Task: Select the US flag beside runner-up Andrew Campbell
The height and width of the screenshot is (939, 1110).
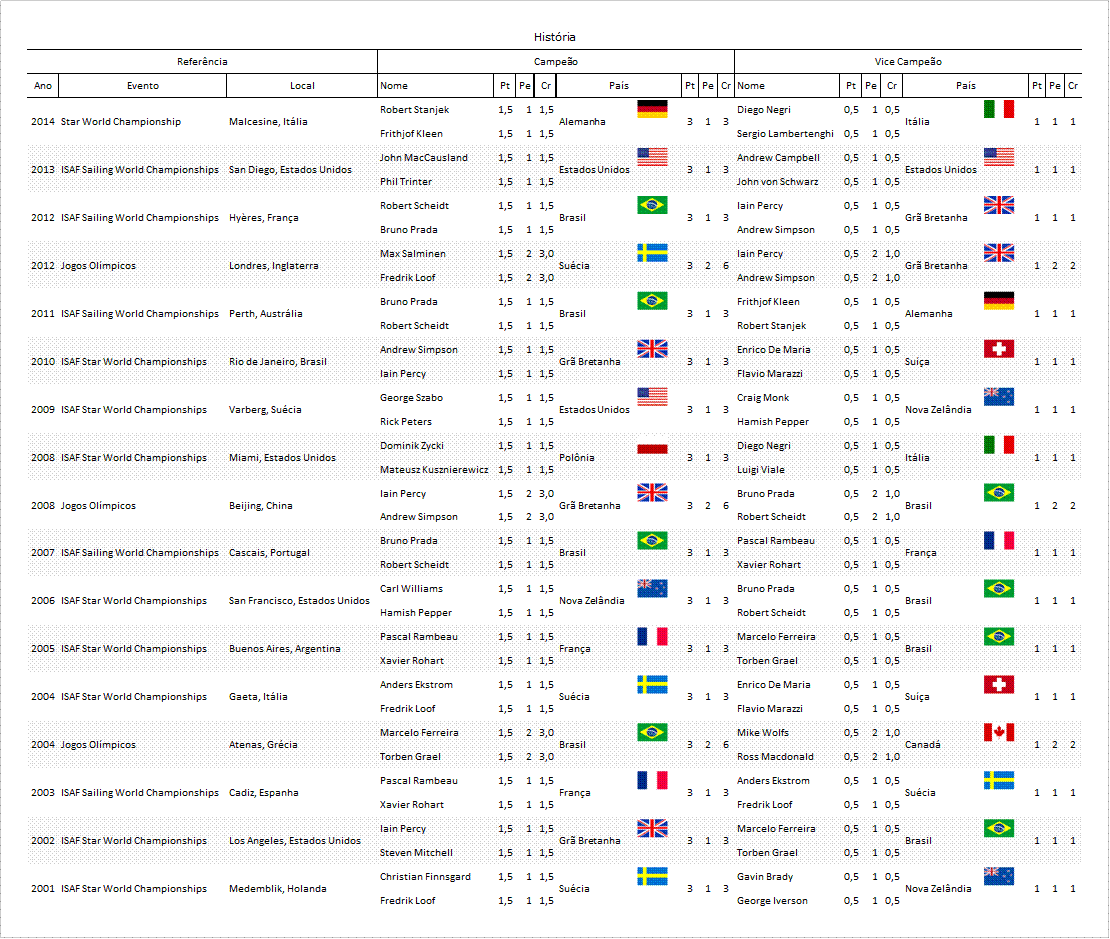Action: [x=999, y=157]
